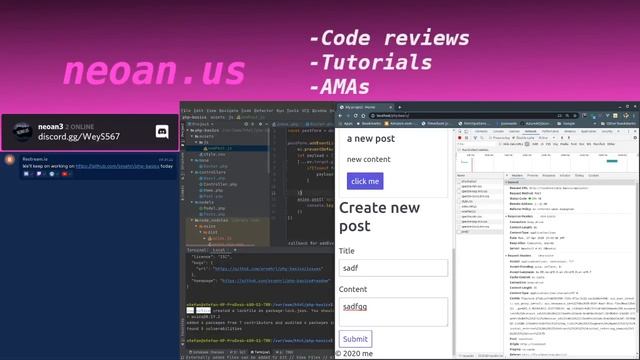Click the Chrome profile avatar
The width and height of the screenshot is (640, 360).
coord(626,116)
